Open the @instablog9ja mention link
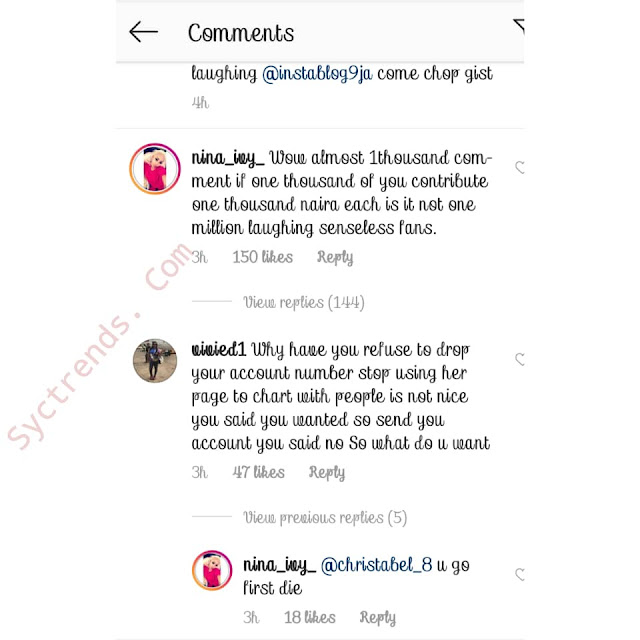Viewport: 640px width, 640px height. (x=317, y=74)
